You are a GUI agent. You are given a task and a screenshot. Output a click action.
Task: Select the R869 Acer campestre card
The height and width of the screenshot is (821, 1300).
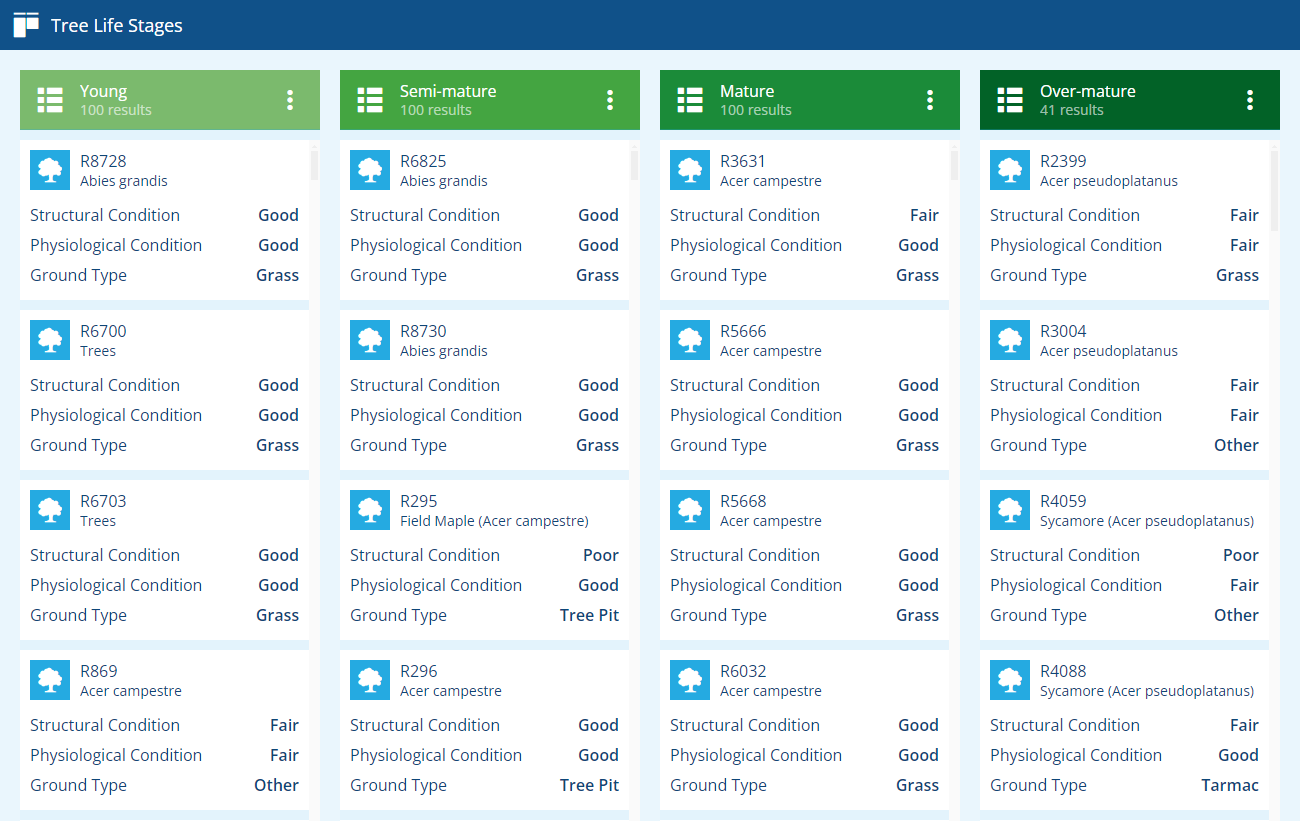(164, 730)
